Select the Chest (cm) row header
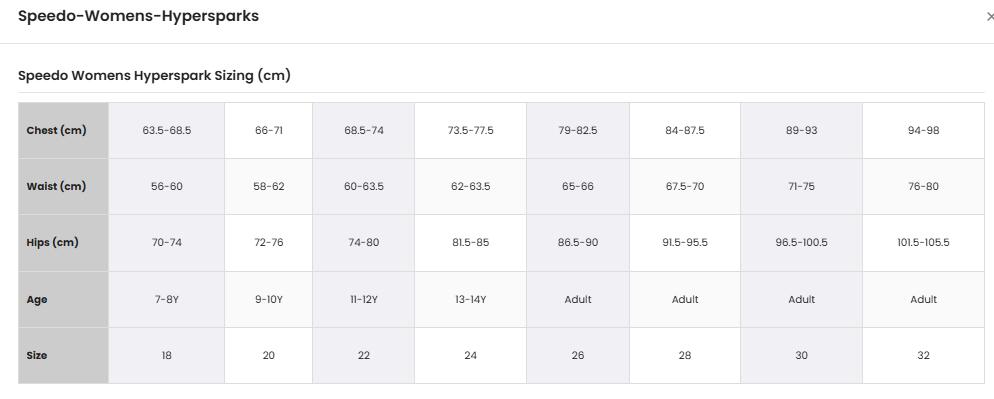 [x=63, y=131]
